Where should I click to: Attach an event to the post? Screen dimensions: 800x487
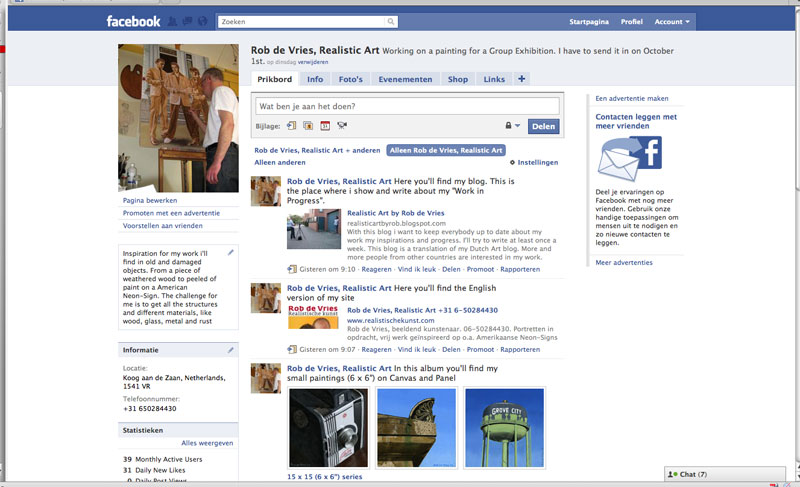325,125
